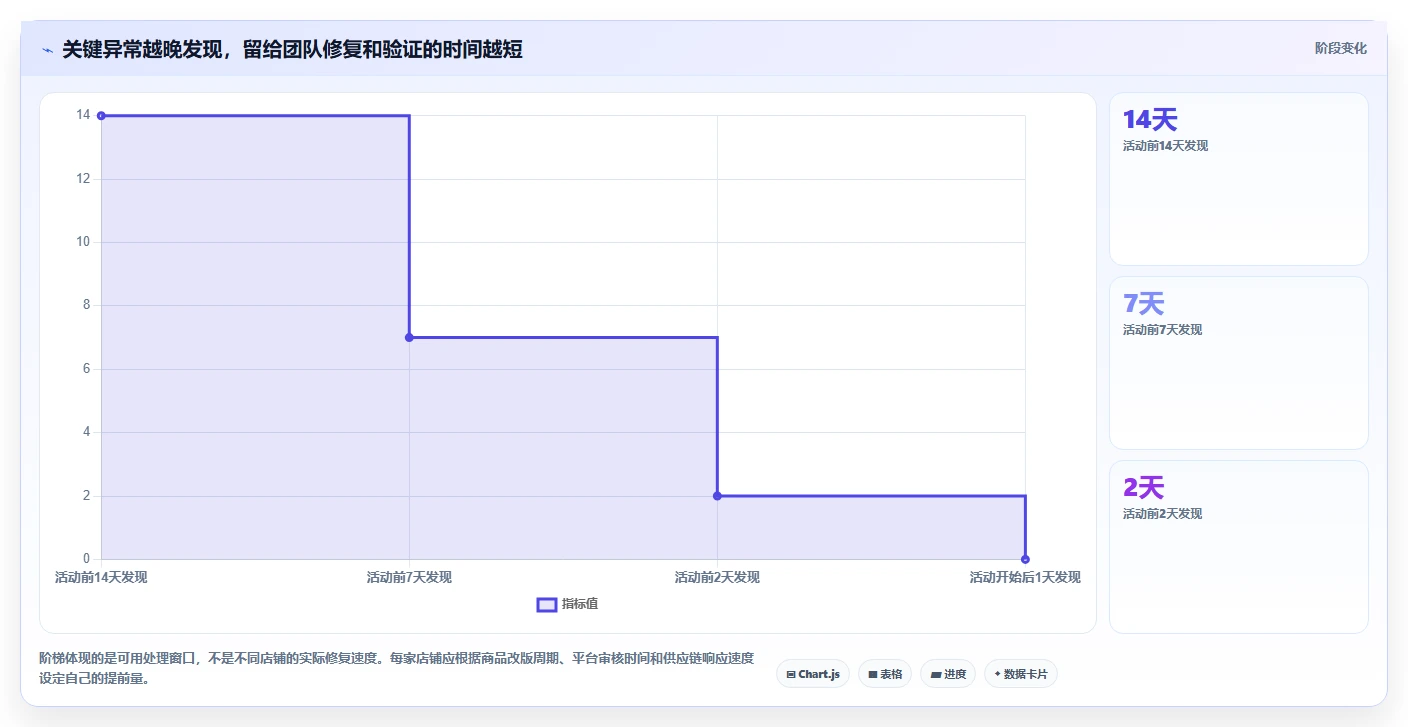Click the y-axis value 4
Viewport: 1408px width, 727px height.
pos(86,432)
